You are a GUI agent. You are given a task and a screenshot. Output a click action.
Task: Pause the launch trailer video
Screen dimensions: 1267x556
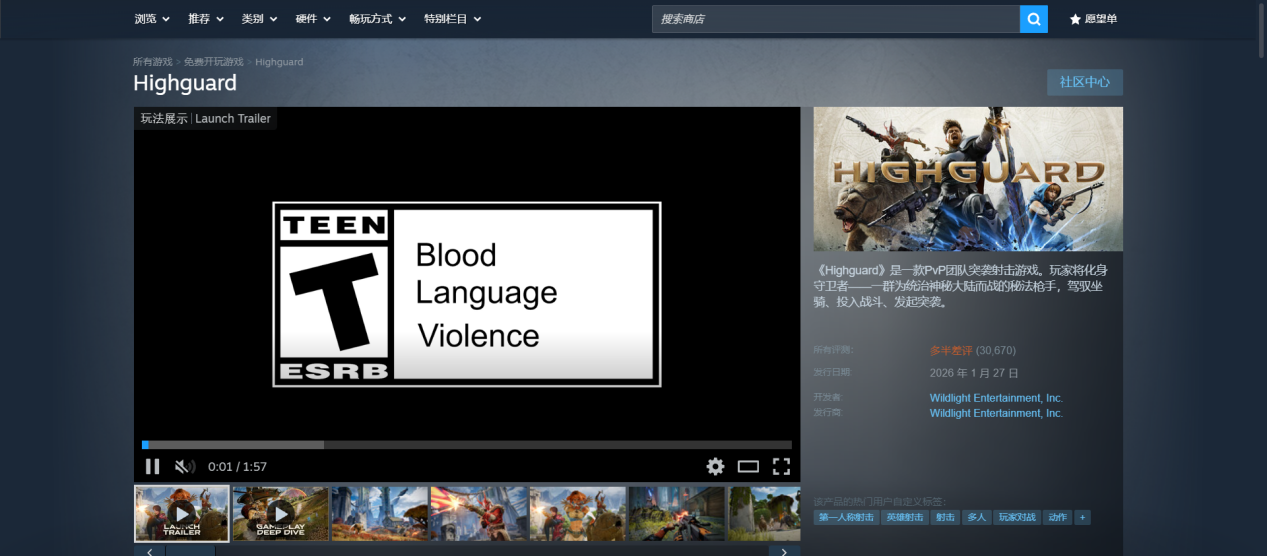click(x=152, y=466)
